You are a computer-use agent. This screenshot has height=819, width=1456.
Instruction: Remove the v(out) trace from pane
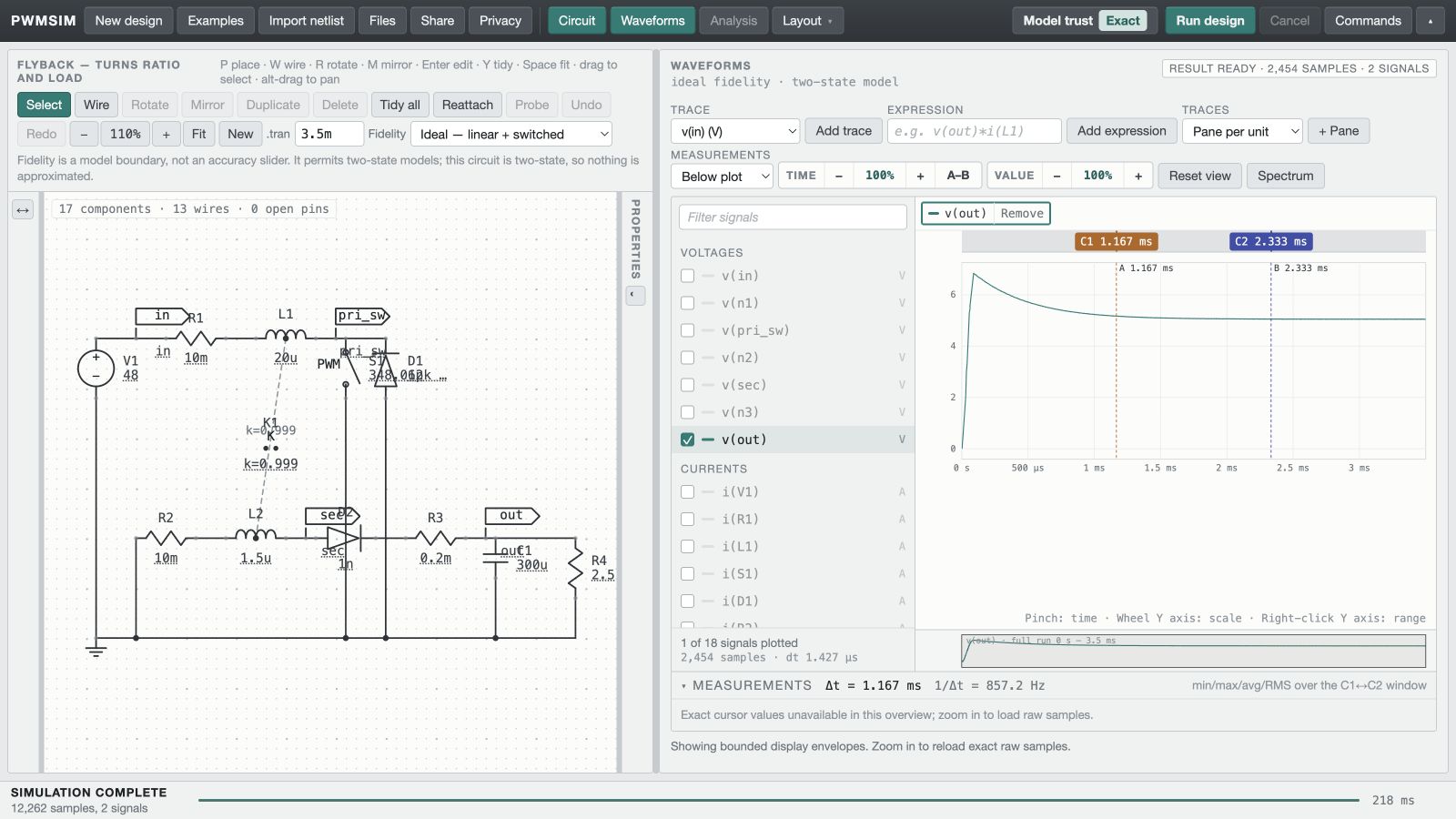(1022, 214)
